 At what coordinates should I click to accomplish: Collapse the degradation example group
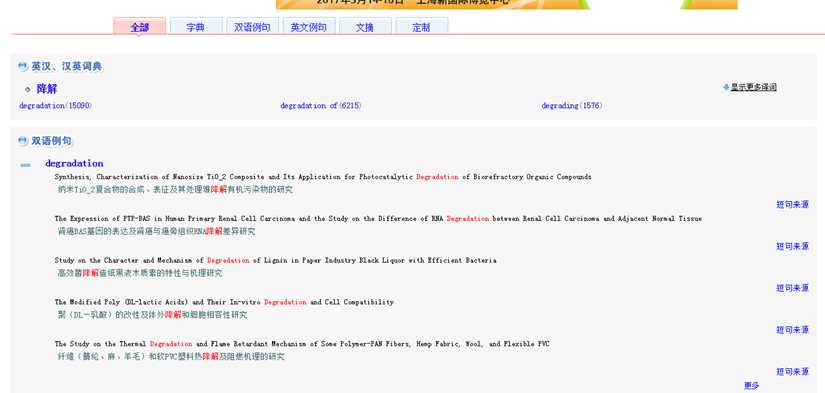pyautogui.click(x=25, y=165)
